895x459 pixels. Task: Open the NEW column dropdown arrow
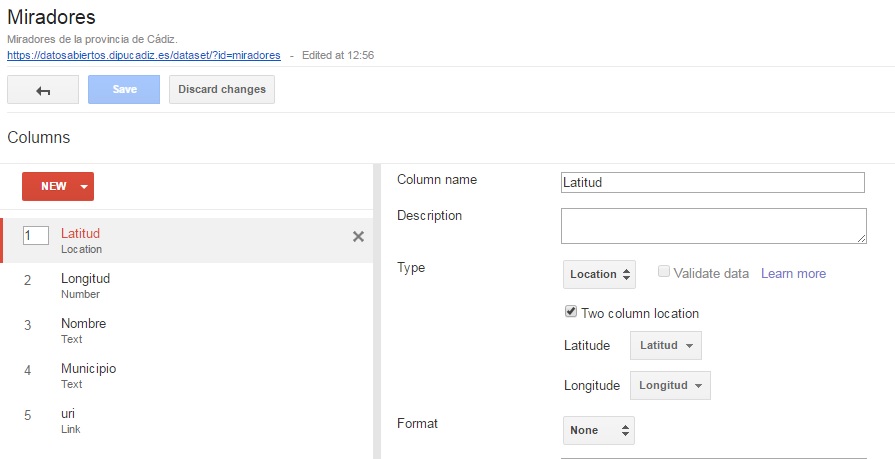[x=84, y=187]
